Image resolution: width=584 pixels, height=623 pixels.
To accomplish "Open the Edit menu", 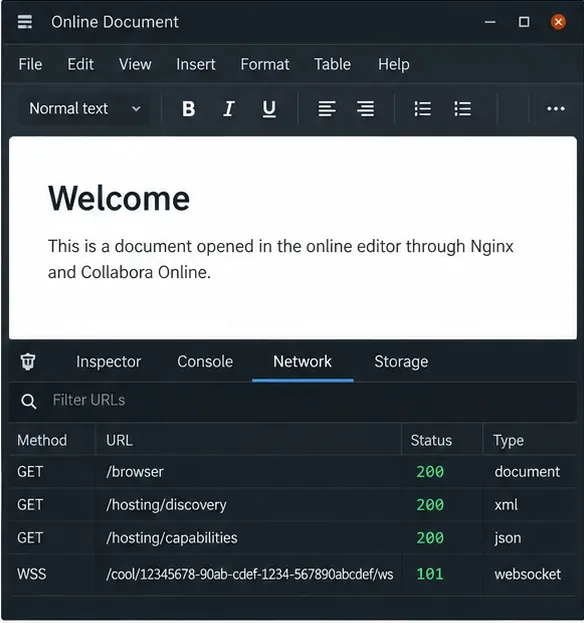I will click(x=81, y=64).
